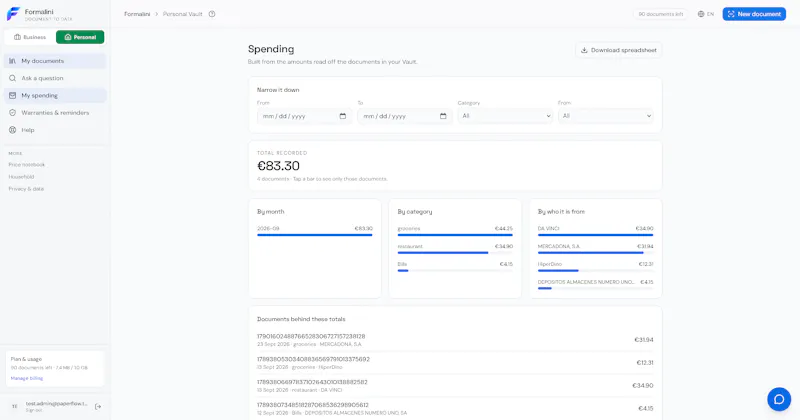
Task: Open calendar picker in To date field
Action: point(443,116)
